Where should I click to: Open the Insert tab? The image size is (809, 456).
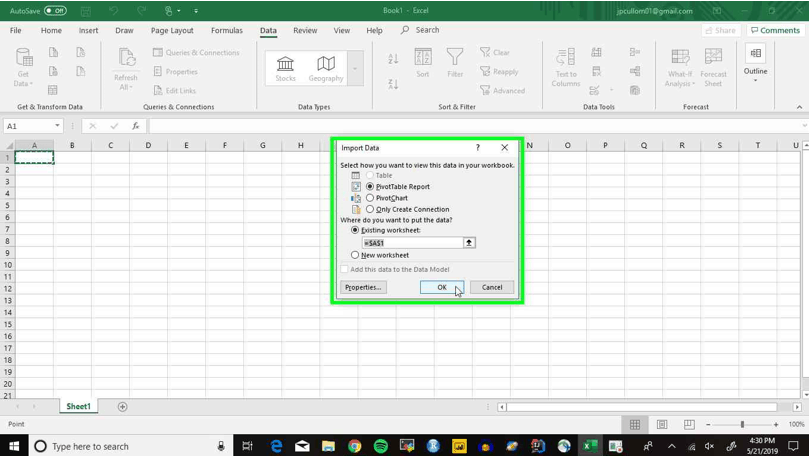pos(88,30)
